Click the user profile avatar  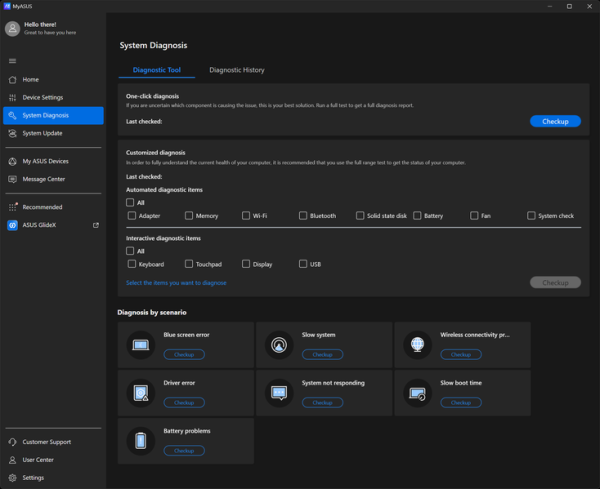pos(12,28)
